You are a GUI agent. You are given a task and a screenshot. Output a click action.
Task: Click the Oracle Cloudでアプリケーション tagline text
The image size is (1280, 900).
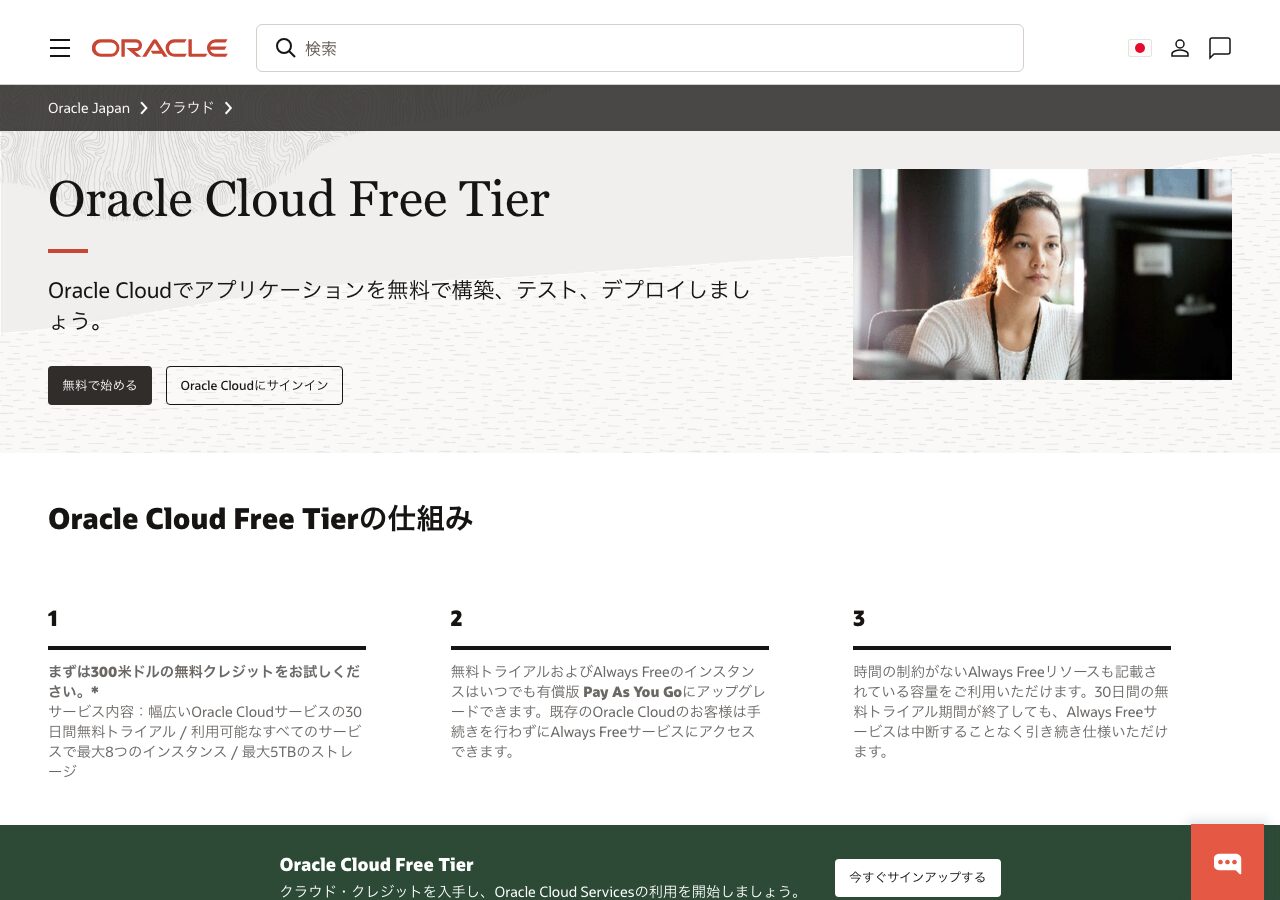(x=399, y=305)
